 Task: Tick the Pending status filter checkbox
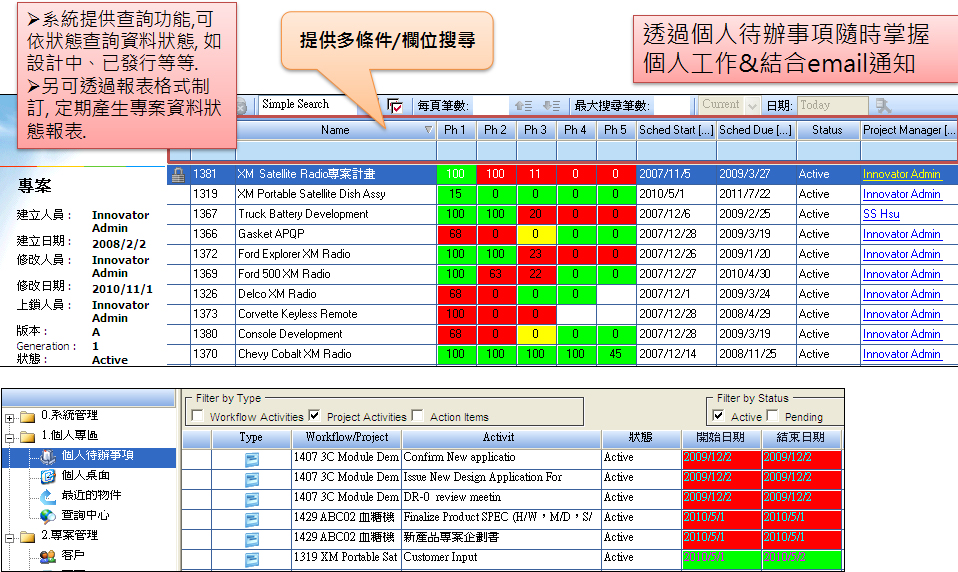(x=773, y=416)
